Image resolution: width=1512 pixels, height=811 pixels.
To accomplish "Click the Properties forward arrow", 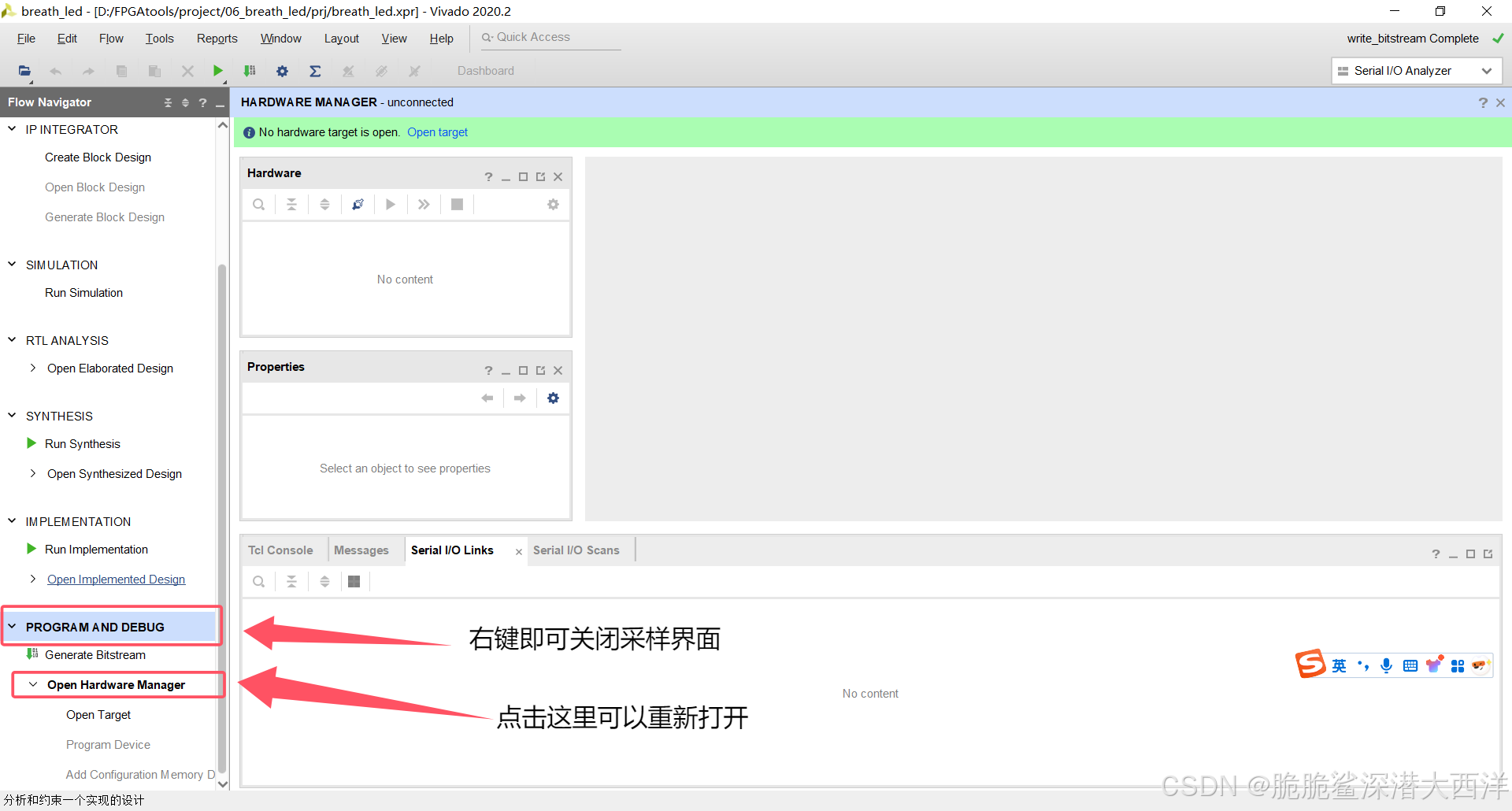I will [520, 398].
